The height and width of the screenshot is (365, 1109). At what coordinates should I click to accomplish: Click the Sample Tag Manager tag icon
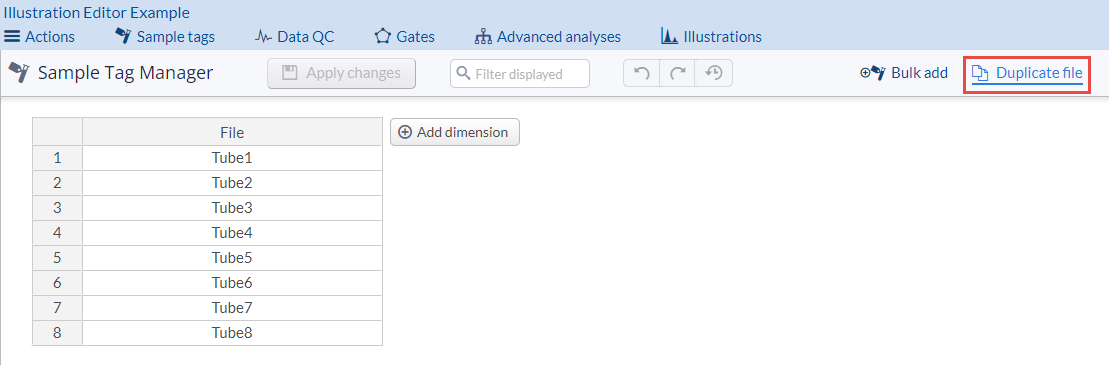point(19,71)
